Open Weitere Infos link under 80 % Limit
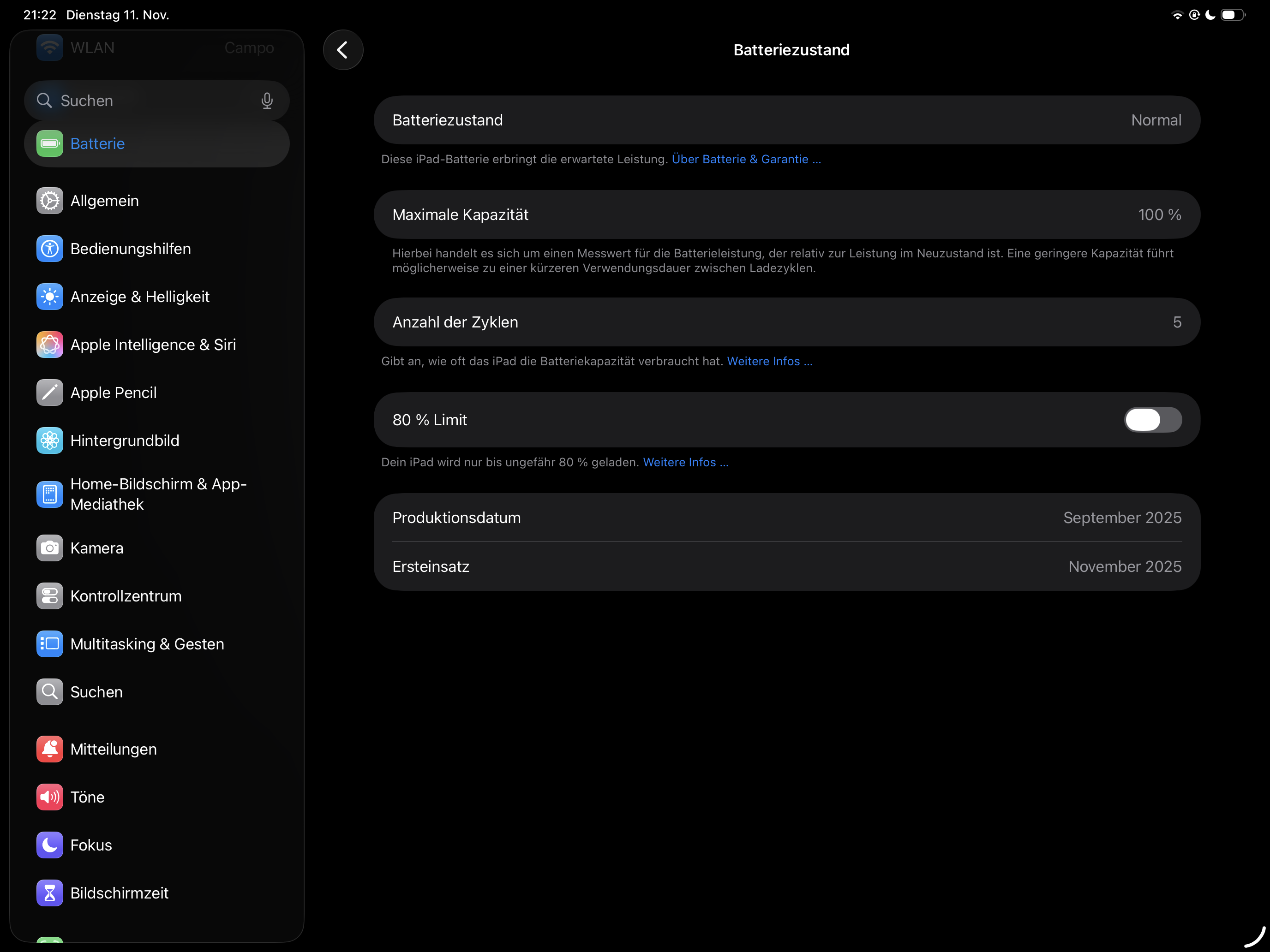 (x=685, y=462)
